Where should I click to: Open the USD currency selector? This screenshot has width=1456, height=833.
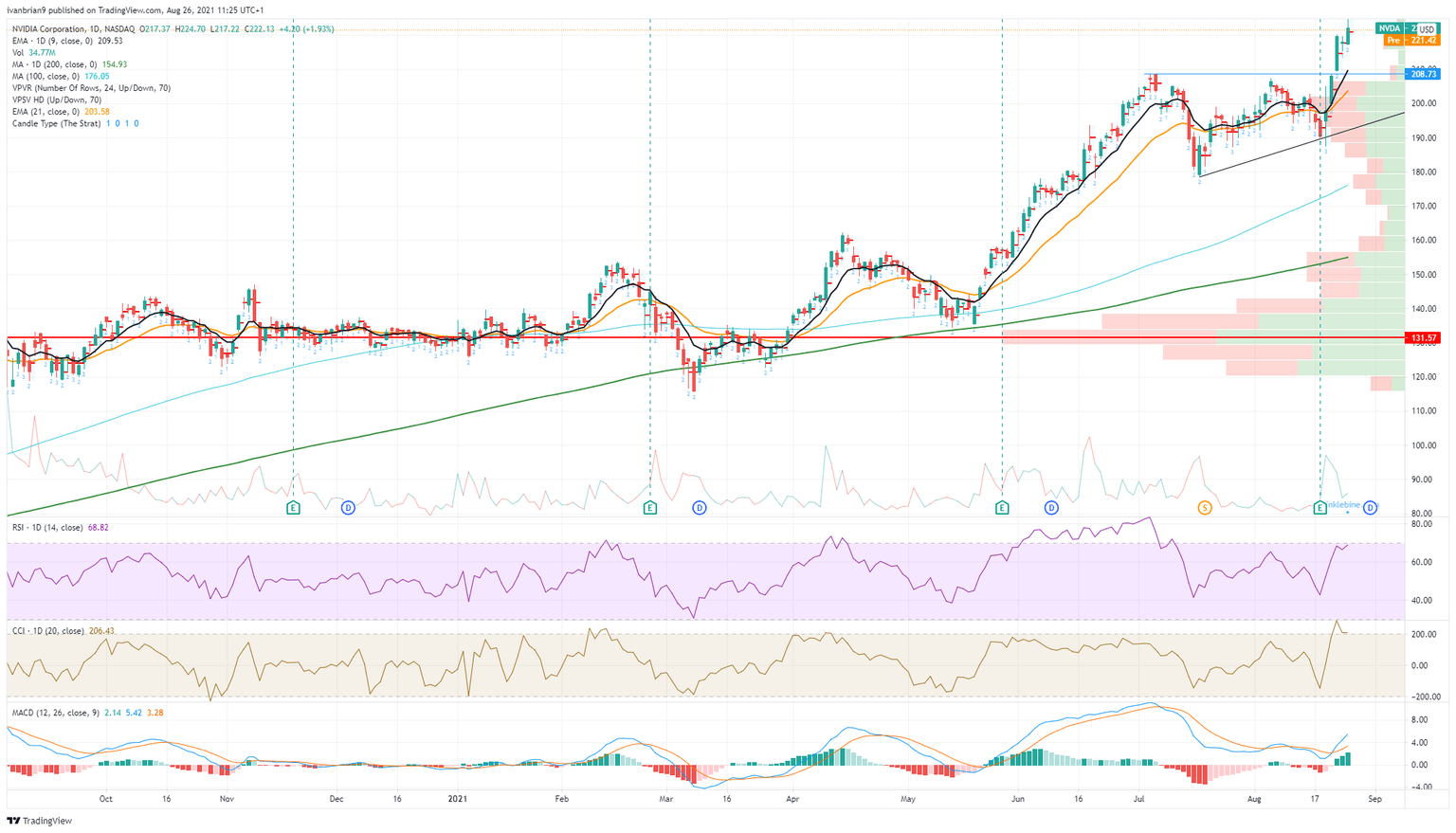(x=1426, y=30)
